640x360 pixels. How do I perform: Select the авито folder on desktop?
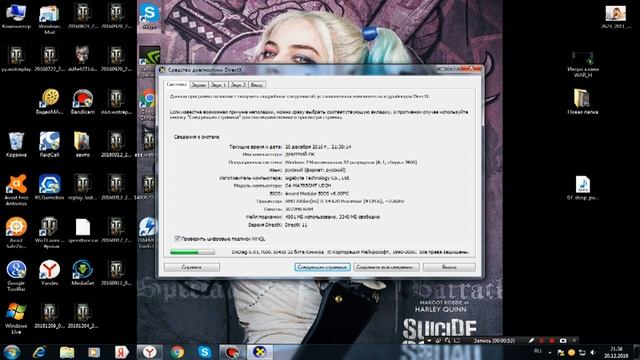tap(82, 144)
